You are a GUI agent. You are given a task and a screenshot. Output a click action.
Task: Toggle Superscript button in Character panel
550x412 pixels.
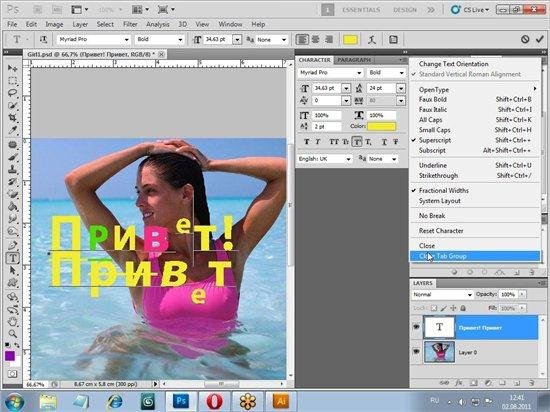[357, 142]
